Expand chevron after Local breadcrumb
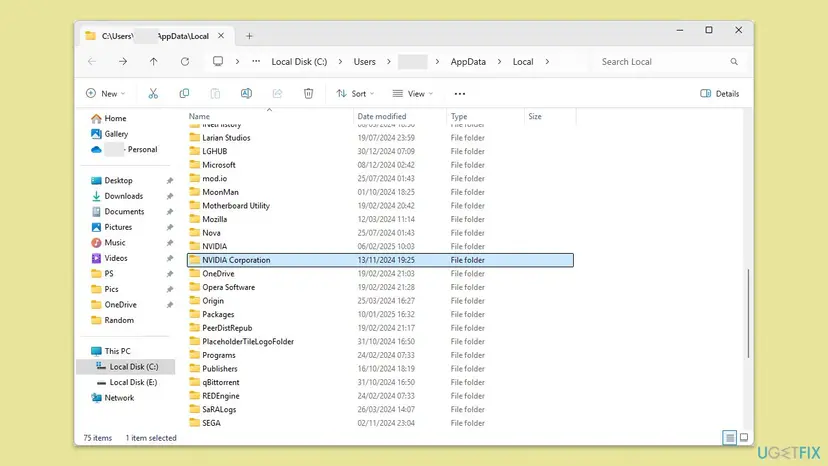 [x=547, y=61]
